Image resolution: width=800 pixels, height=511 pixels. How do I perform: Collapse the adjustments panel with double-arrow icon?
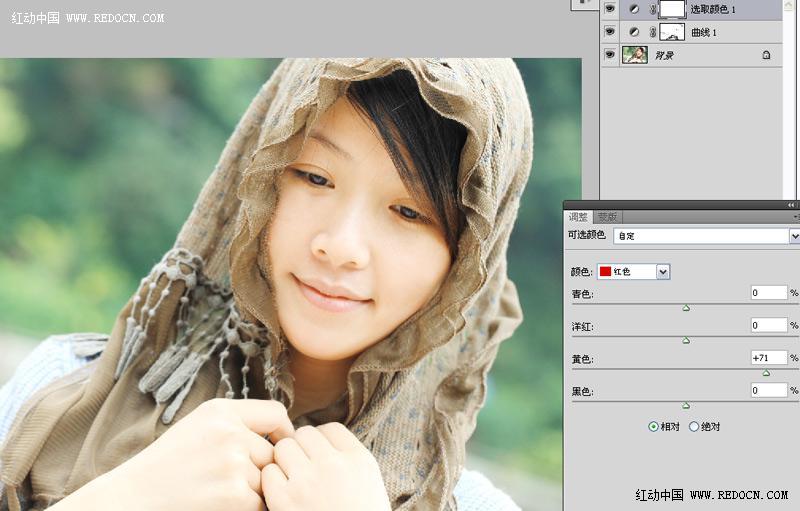point(792,205)
